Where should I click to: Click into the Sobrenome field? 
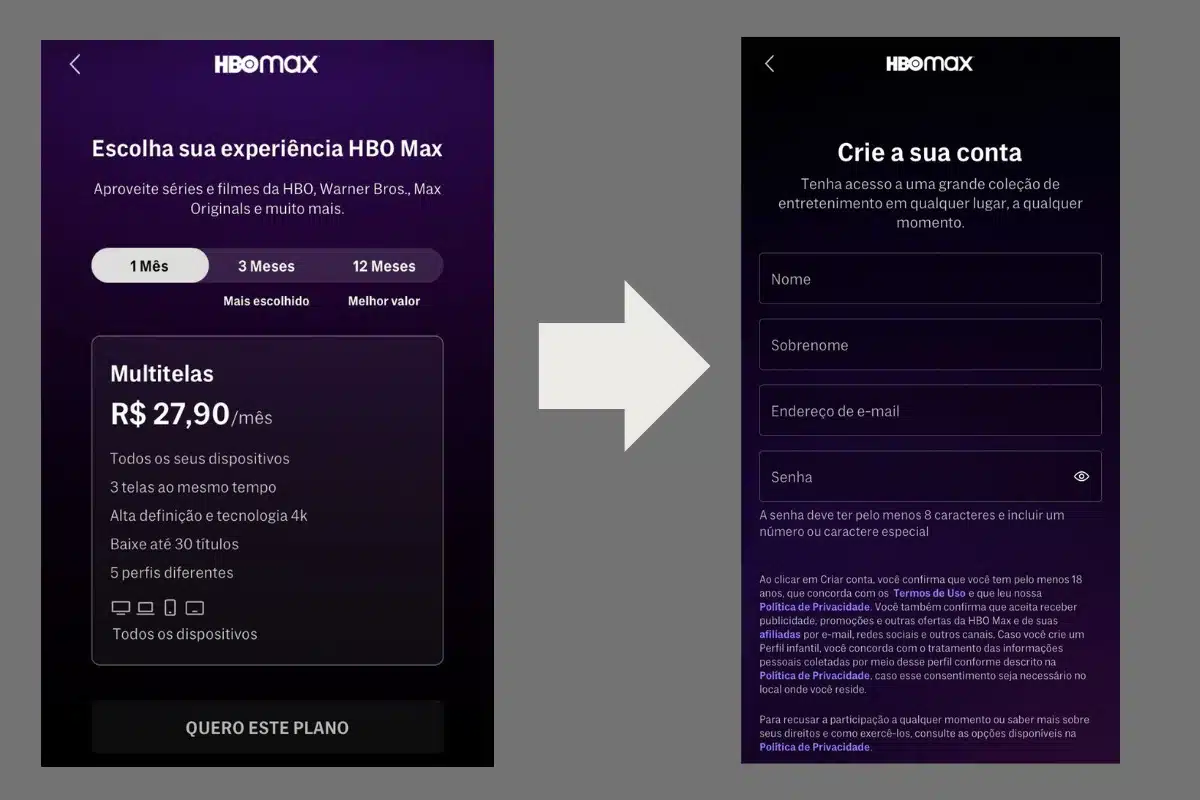click(929, 345)
